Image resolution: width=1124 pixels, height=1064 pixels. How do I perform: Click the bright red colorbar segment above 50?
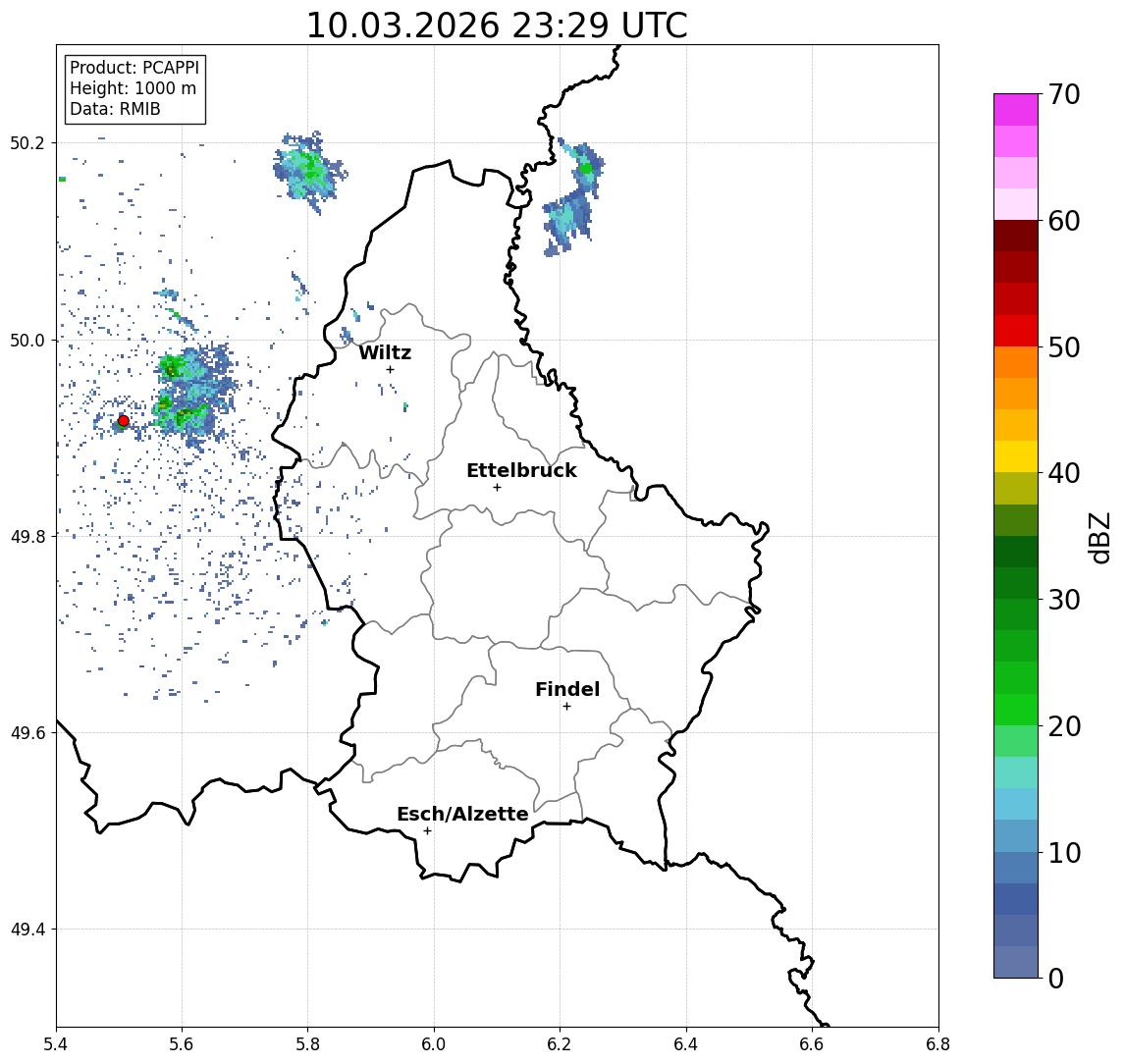coord(1016,331)
